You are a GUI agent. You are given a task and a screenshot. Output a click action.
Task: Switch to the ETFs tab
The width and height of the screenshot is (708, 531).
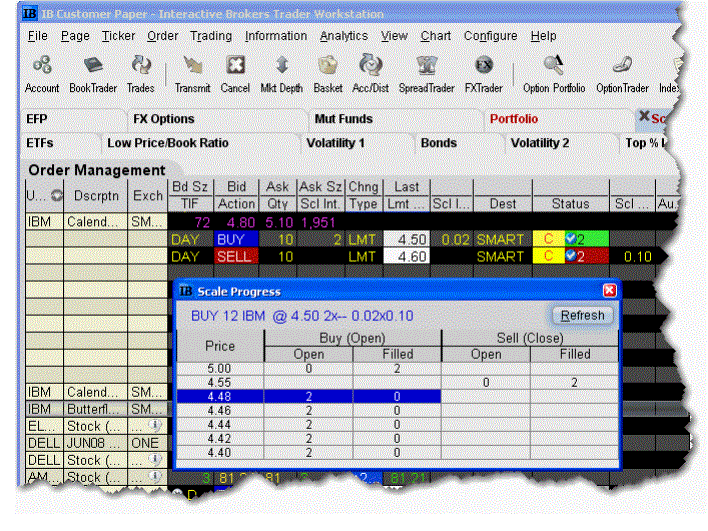[60, 143]
